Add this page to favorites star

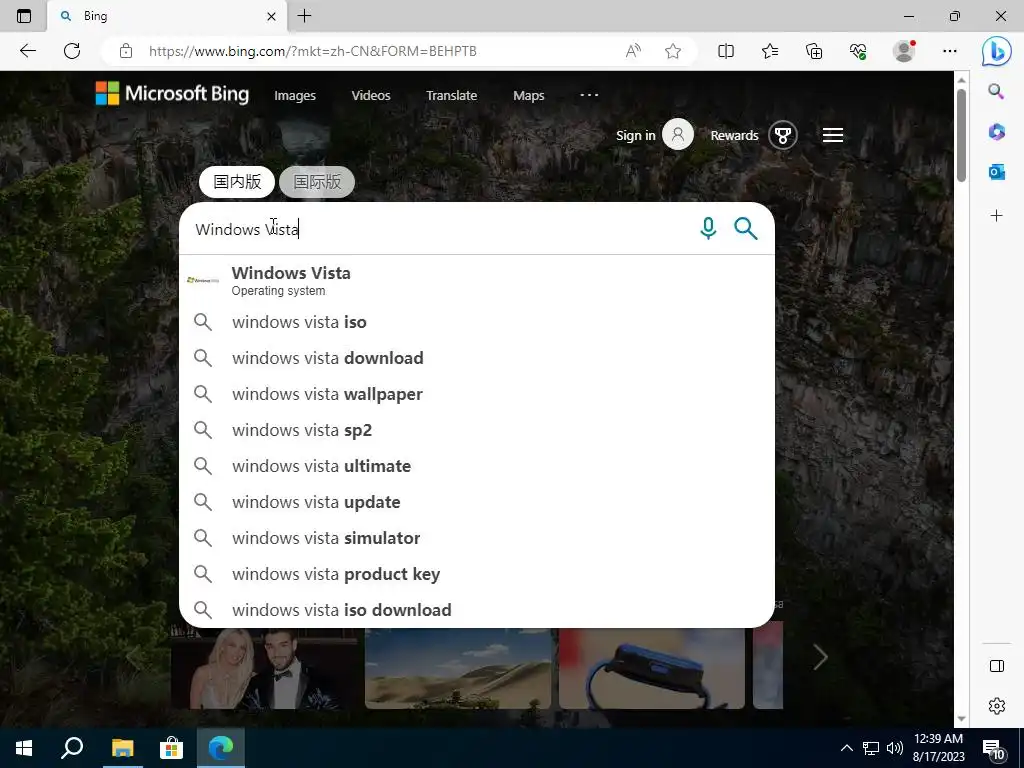[x=673, y=51]
